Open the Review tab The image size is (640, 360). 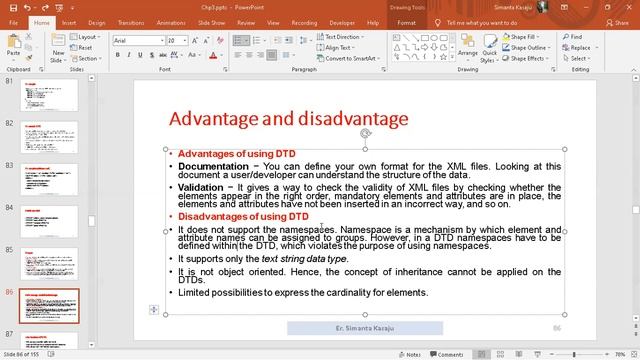246,23
